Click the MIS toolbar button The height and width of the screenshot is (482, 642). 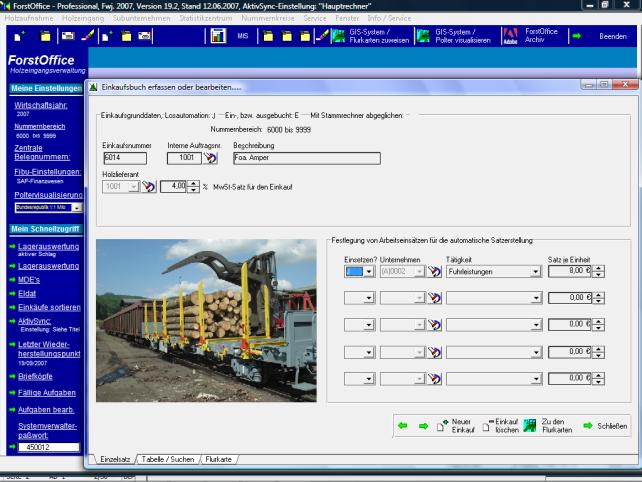[x=243, y=36]
